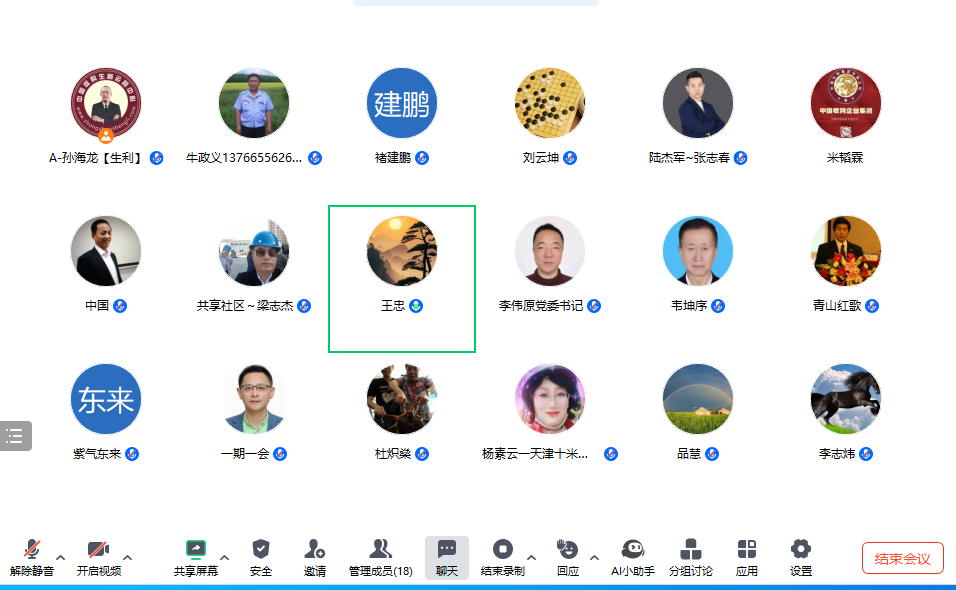Toggle 解除静音 microphone button
Image resolution: width=956 pixels, height=590 pixels.
coord(32,558)
